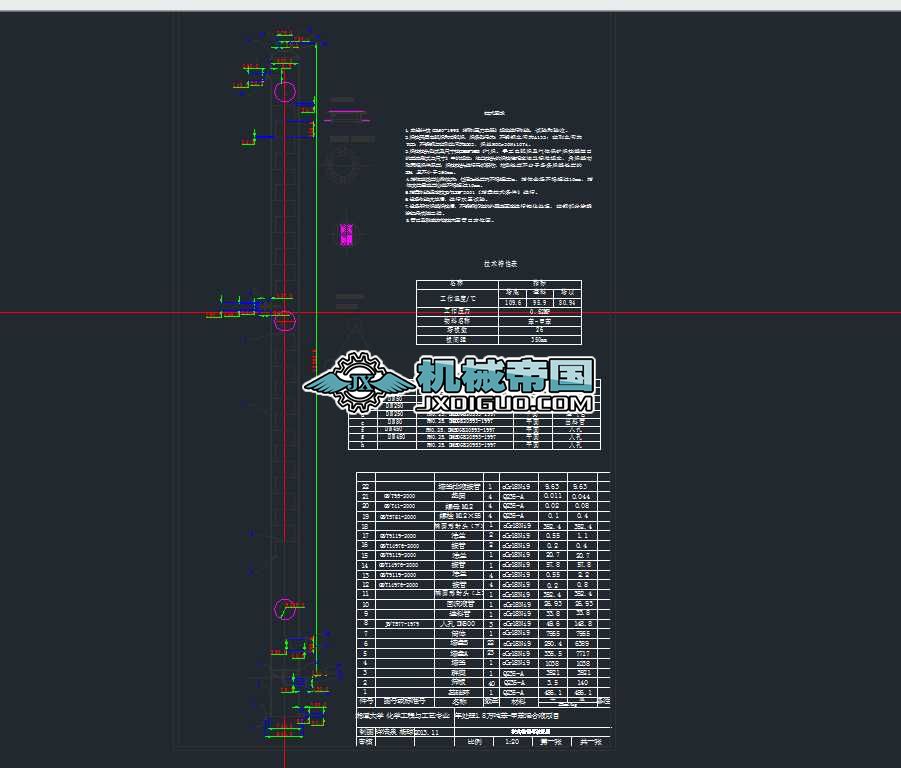Click the total weight 7717 in parts list
The height and width of the screenshot is (768, 901).
[582, 653]
